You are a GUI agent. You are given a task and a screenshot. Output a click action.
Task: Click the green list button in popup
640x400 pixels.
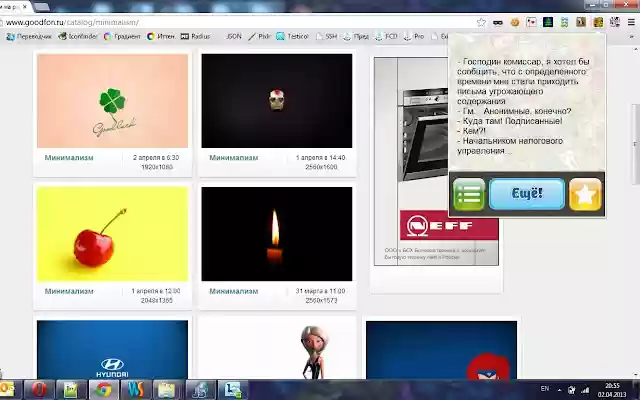pos(469,194)
